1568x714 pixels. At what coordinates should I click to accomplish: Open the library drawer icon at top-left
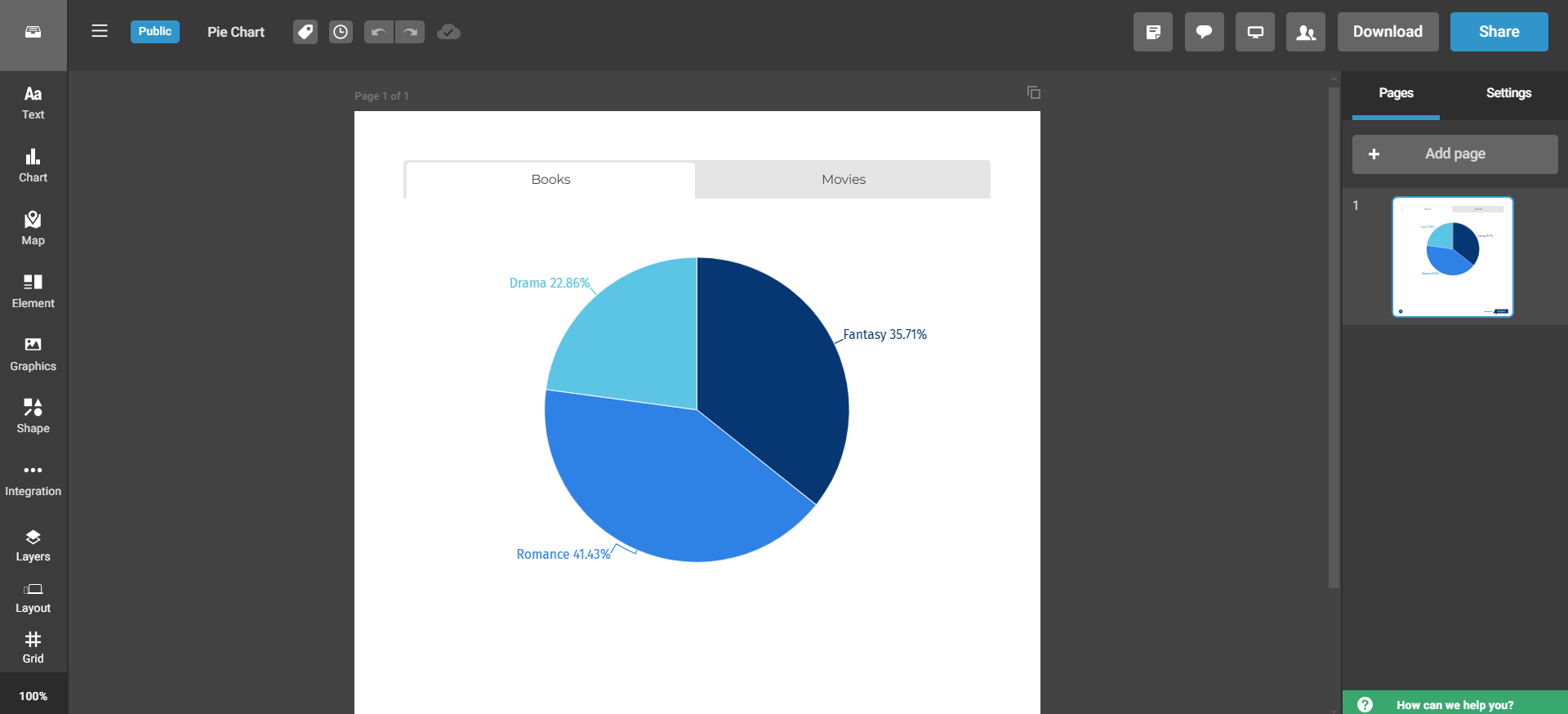point(33,33)
